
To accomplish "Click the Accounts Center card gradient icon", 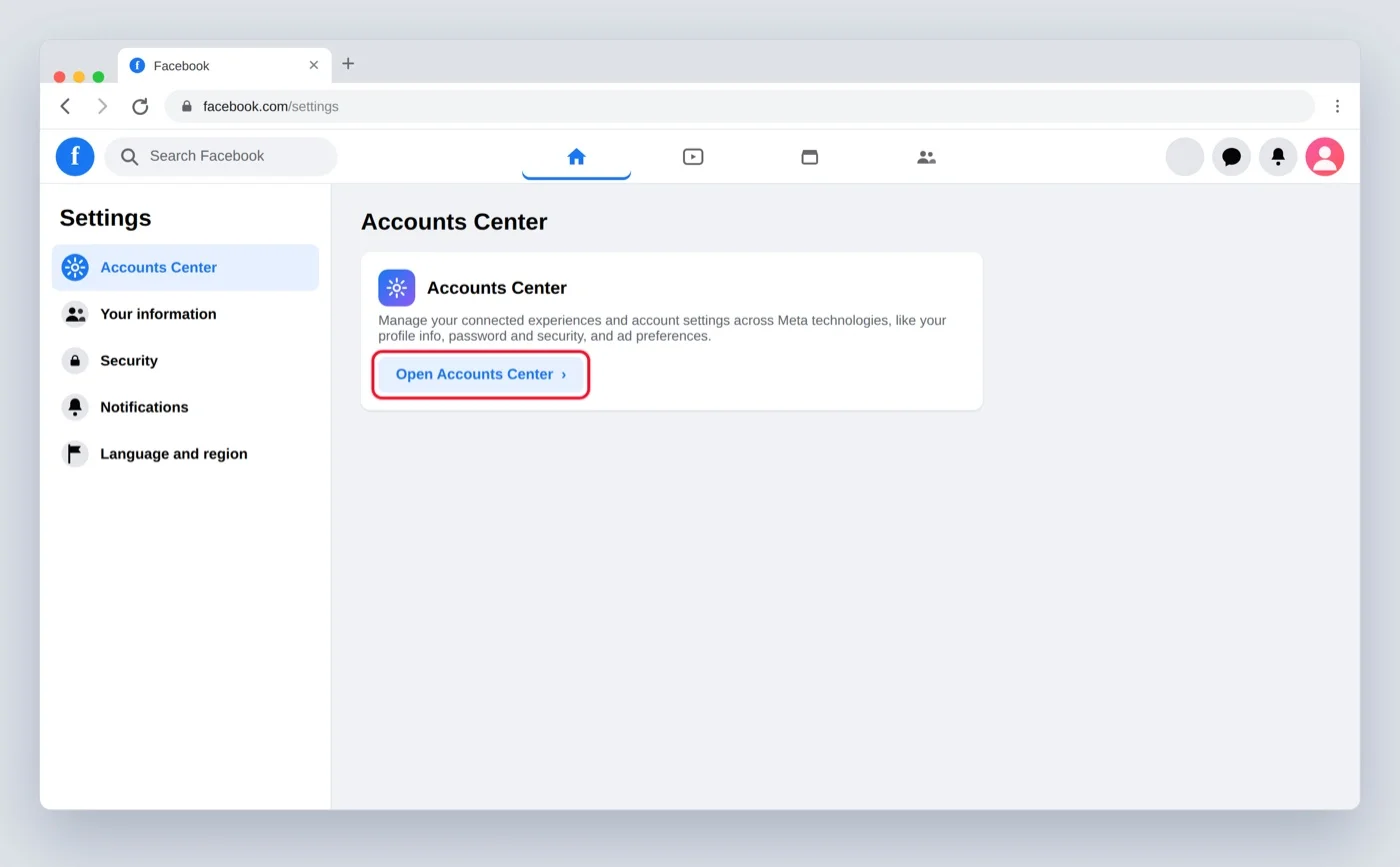I will tap(396, 288).
